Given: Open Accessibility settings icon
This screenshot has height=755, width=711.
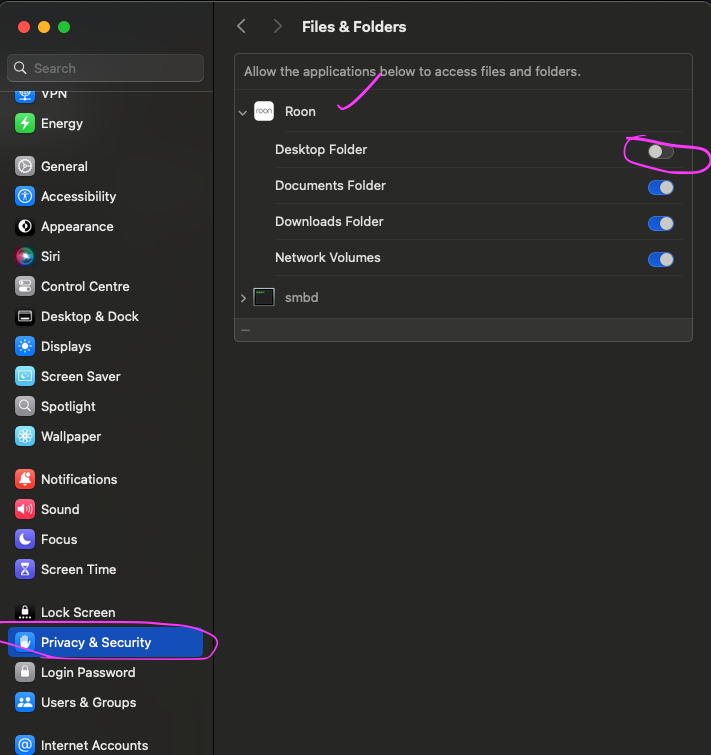Looking at the screenshot, I should click(25, 197).
